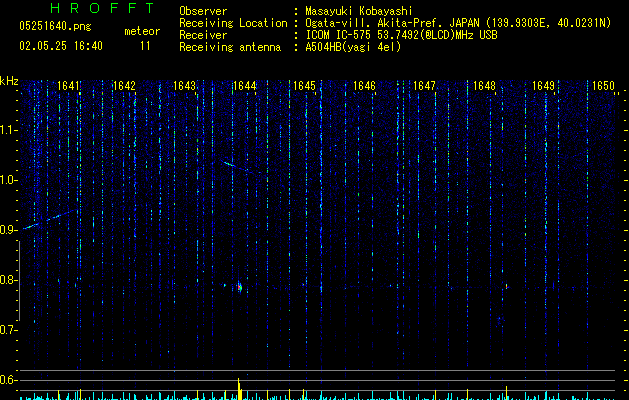The height and width of the screenshot is (400, 629).
Task: Select the Ogata-vill. Akita-Pref. JAPAN location text
Action: tap(458, 23)
